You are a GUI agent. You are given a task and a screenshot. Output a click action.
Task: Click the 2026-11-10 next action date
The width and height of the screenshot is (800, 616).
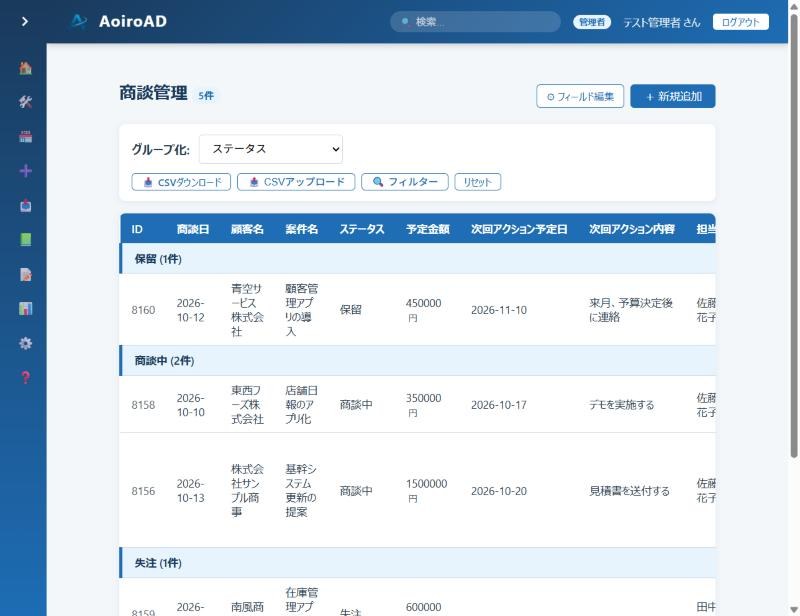coord(498,310)
